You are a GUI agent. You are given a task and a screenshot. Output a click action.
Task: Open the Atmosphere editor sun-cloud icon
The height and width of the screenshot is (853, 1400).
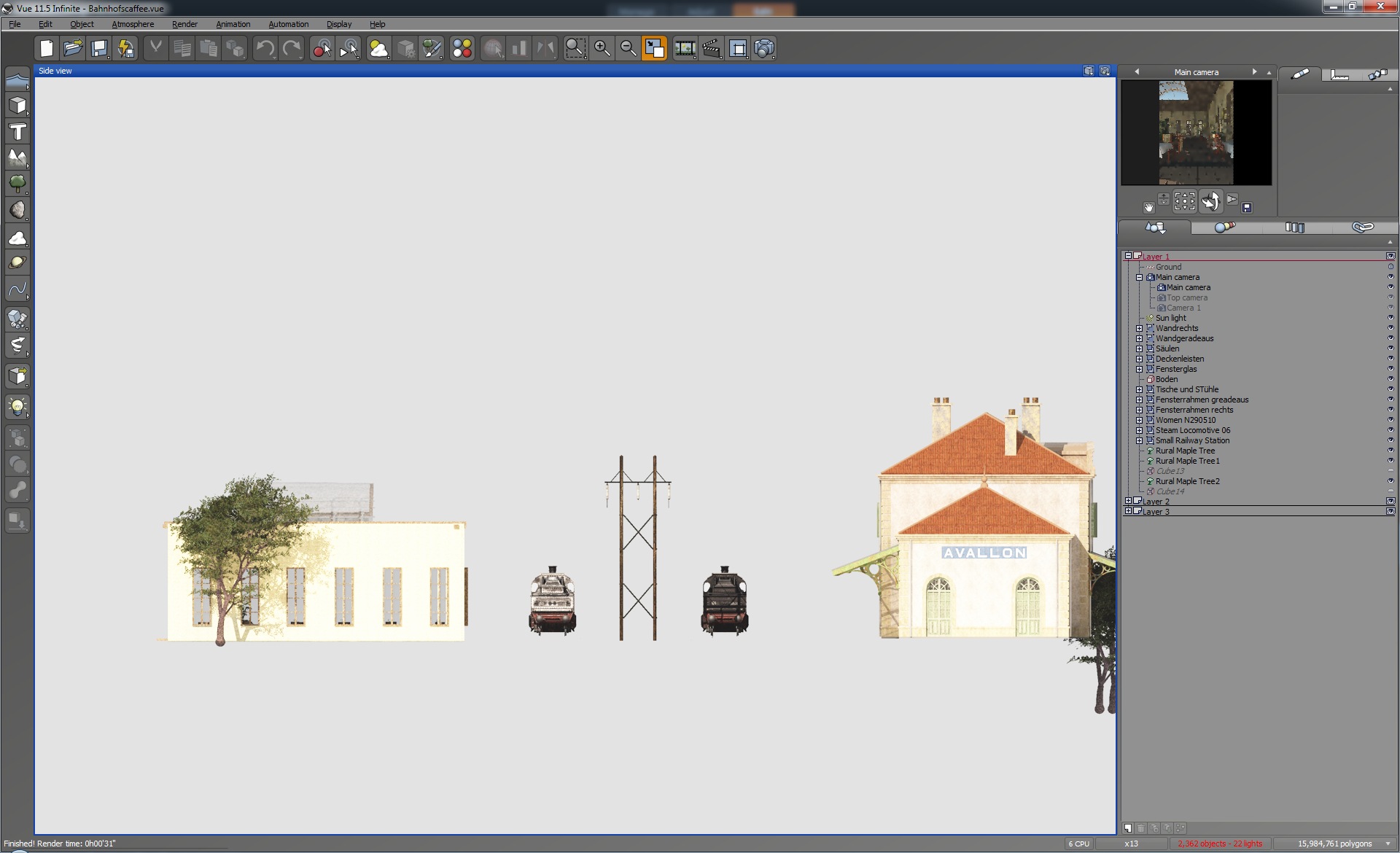pos(378,49)
